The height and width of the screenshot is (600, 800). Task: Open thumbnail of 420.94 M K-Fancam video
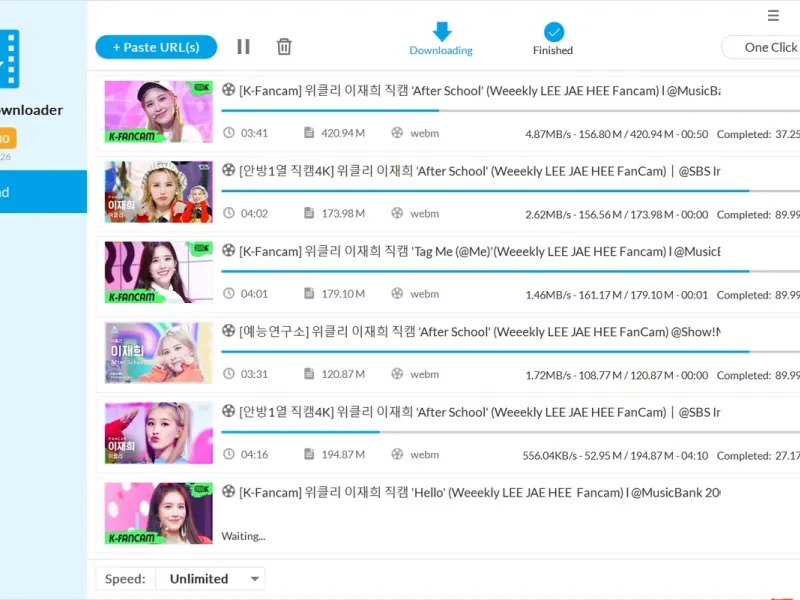pyautogui.click(x=159, y=112)
